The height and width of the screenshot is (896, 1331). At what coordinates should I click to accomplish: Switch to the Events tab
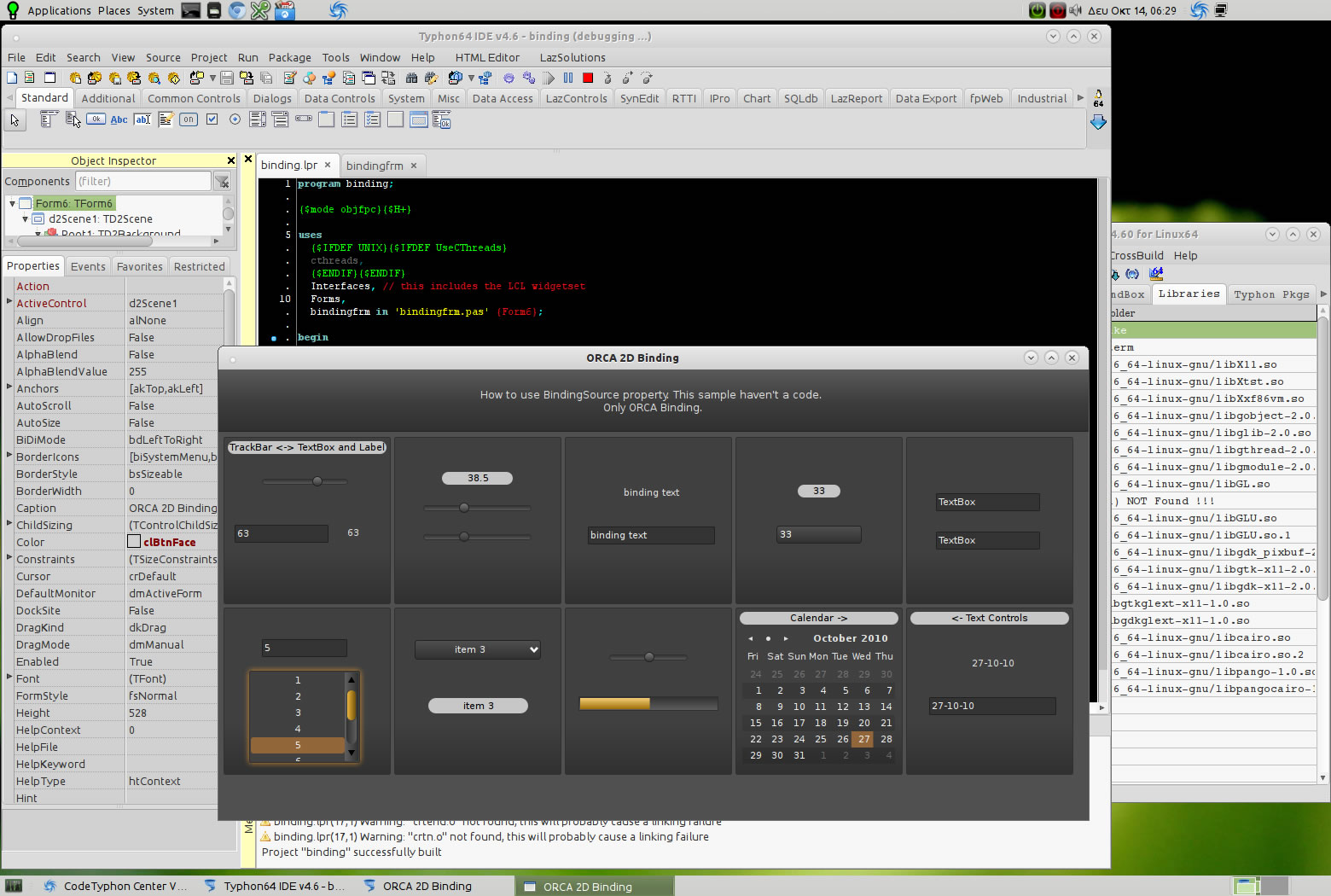click(x=88, y=266)
